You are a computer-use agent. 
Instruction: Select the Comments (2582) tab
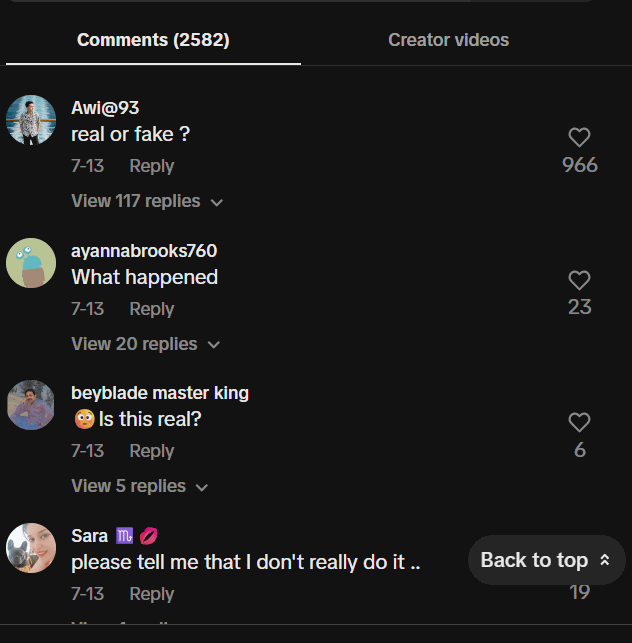coord(153,40)
